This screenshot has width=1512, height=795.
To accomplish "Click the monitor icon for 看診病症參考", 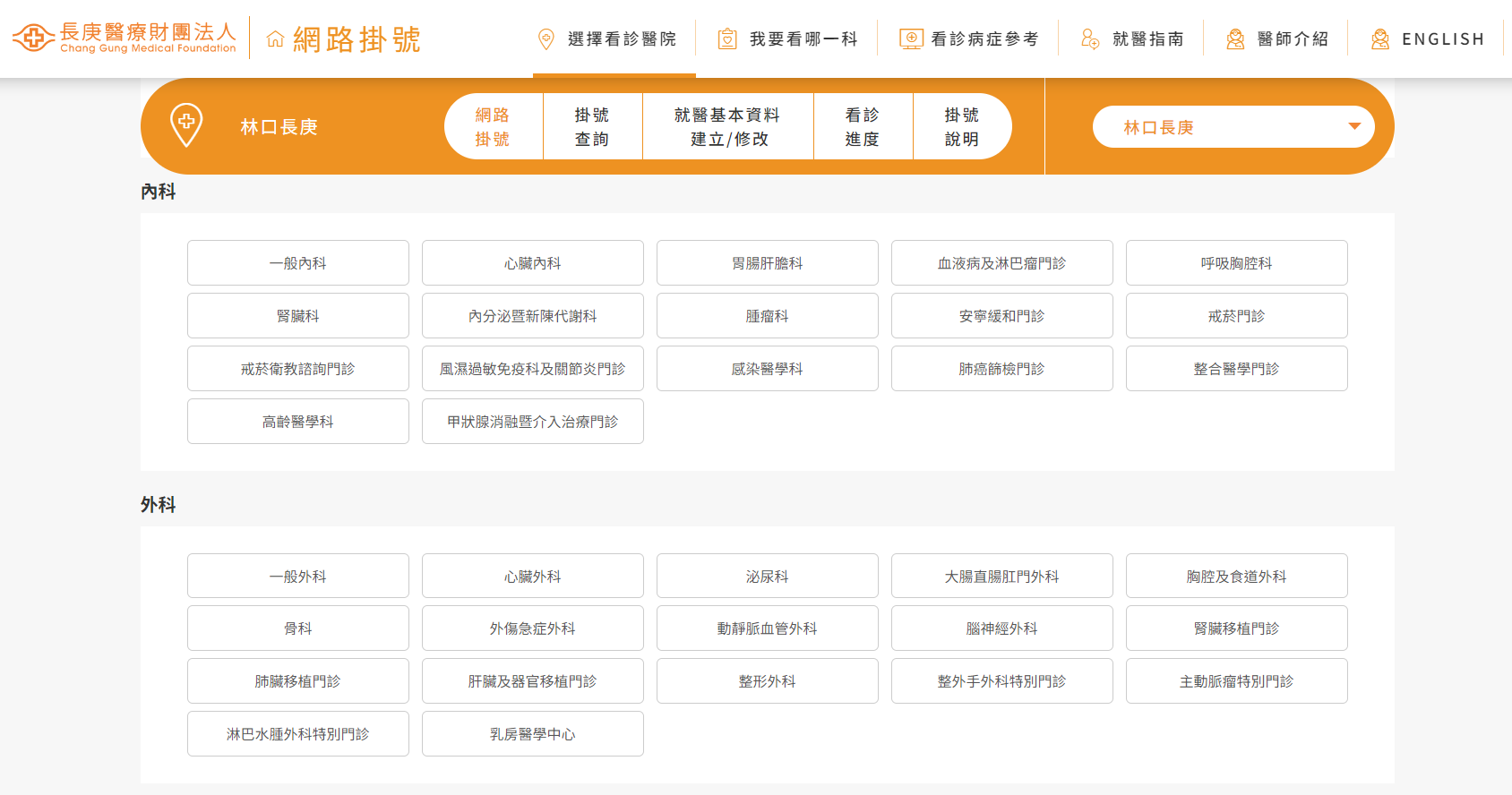I will [911, 38].
